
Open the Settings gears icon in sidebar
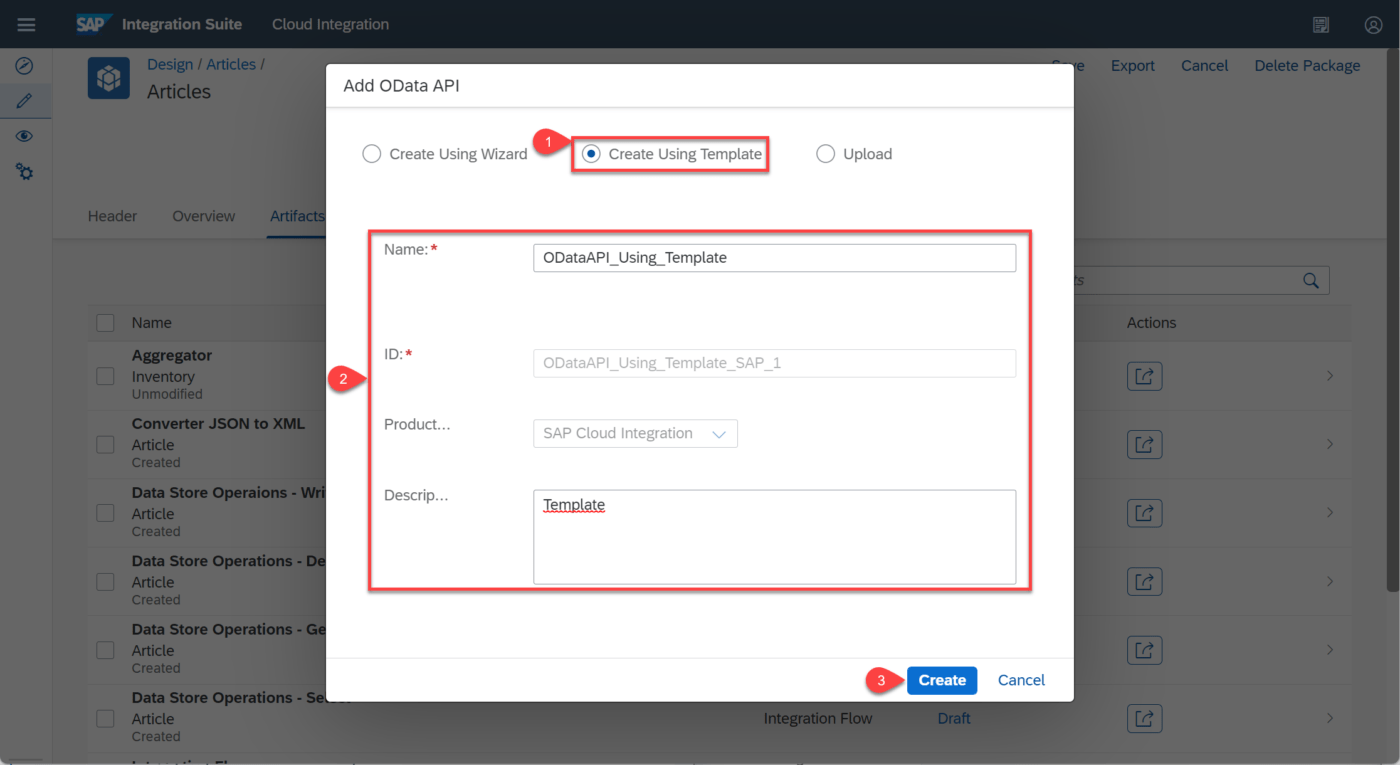25,172
